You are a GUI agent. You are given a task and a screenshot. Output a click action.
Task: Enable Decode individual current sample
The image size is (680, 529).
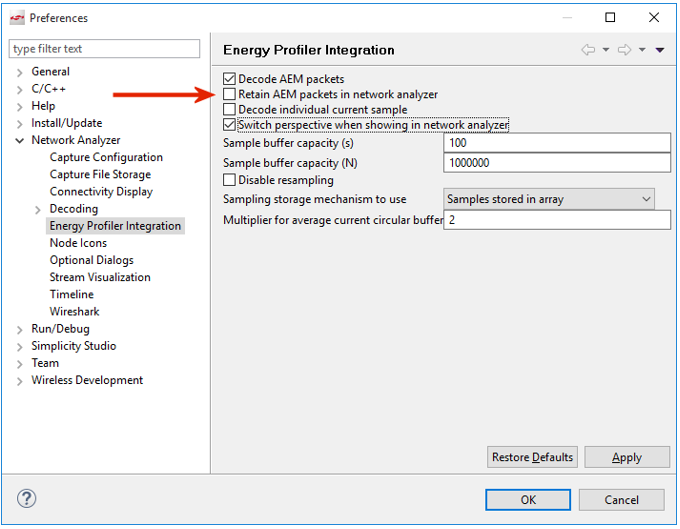(229, 109)
